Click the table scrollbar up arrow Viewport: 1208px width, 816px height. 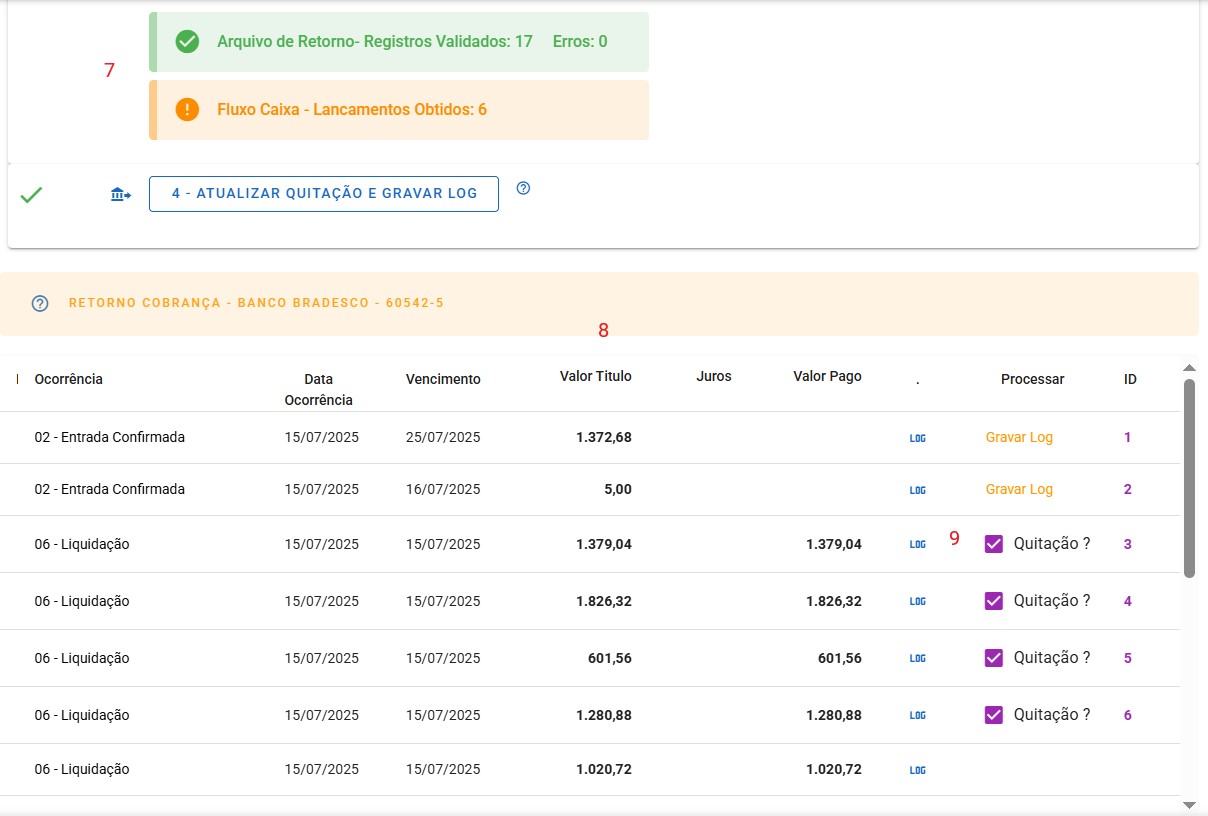click(x=1189, y=368)
